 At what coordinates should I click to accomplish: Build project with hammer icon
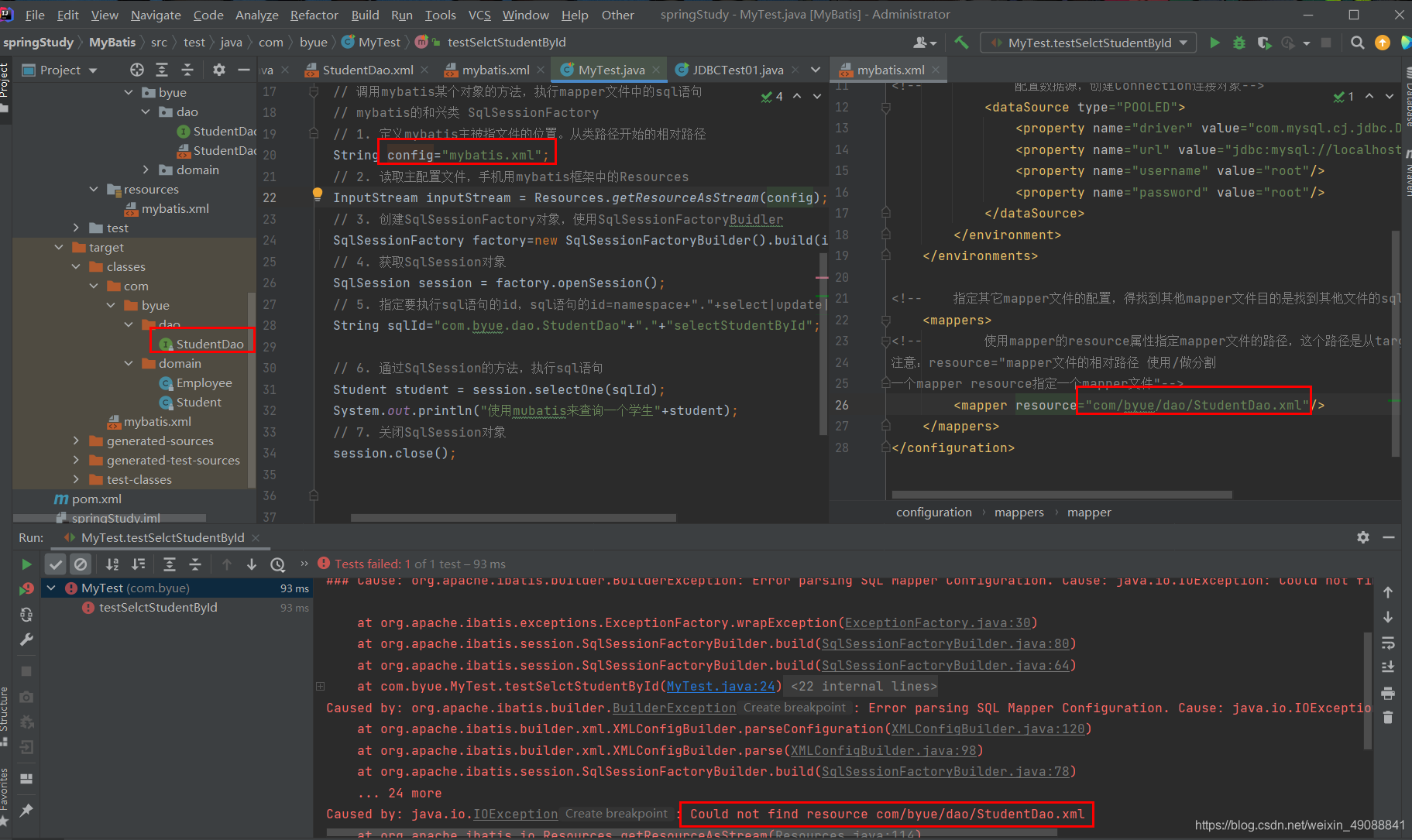pos(961,43)
